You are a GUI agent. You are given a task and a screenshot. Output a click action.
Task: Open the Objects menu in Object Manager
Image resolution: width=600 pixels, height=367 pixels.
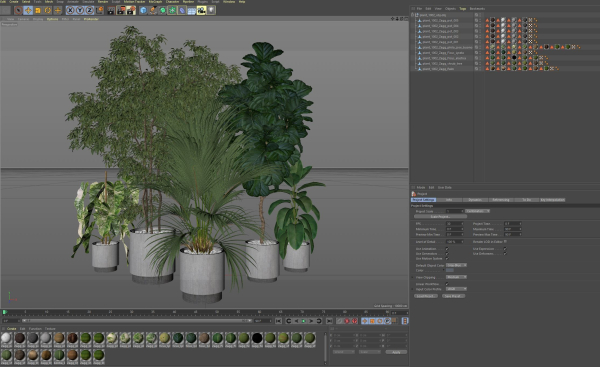[450, 8]
